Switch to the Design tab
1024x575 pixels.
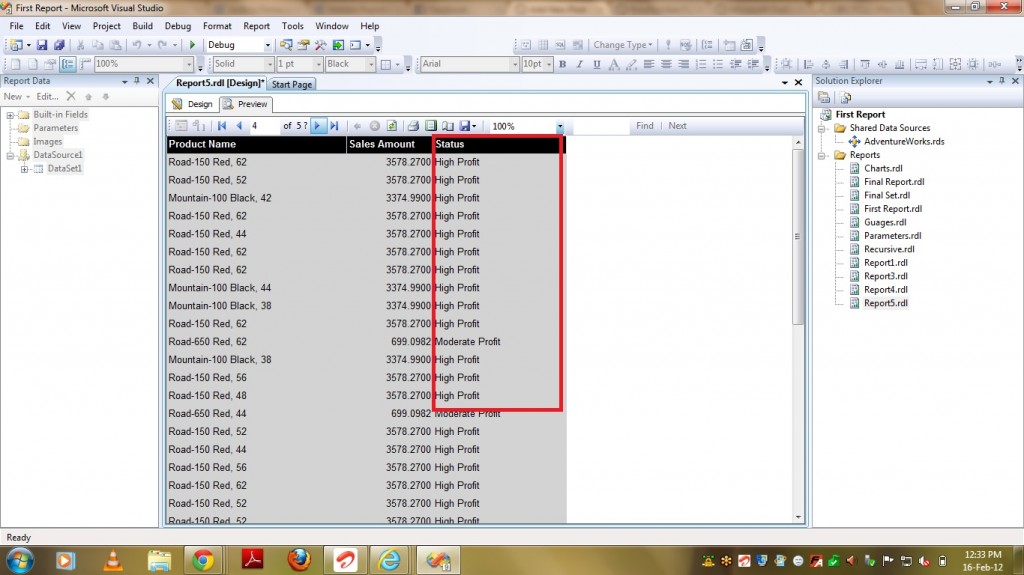(193, 104)
